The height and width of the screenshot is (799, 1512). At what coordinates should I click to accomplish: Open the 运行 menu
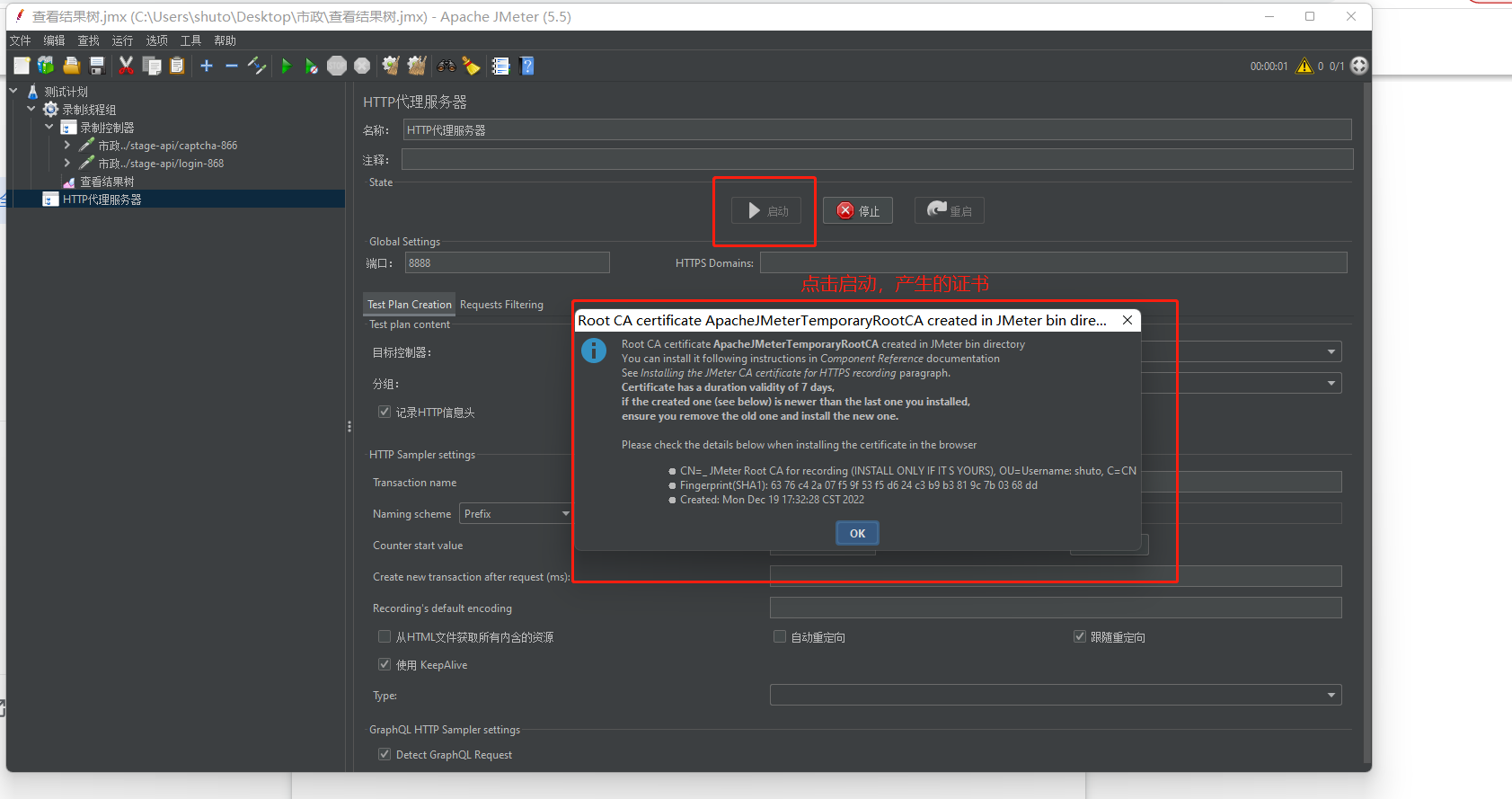click(122, 40)
